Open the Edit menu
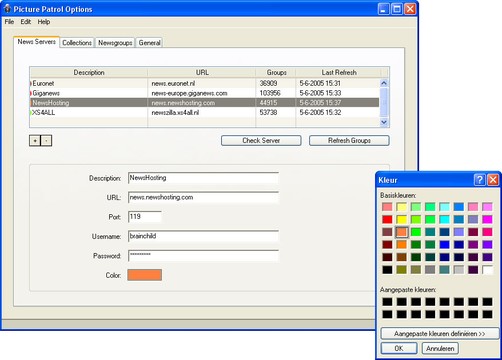 (x=26, y=22)
